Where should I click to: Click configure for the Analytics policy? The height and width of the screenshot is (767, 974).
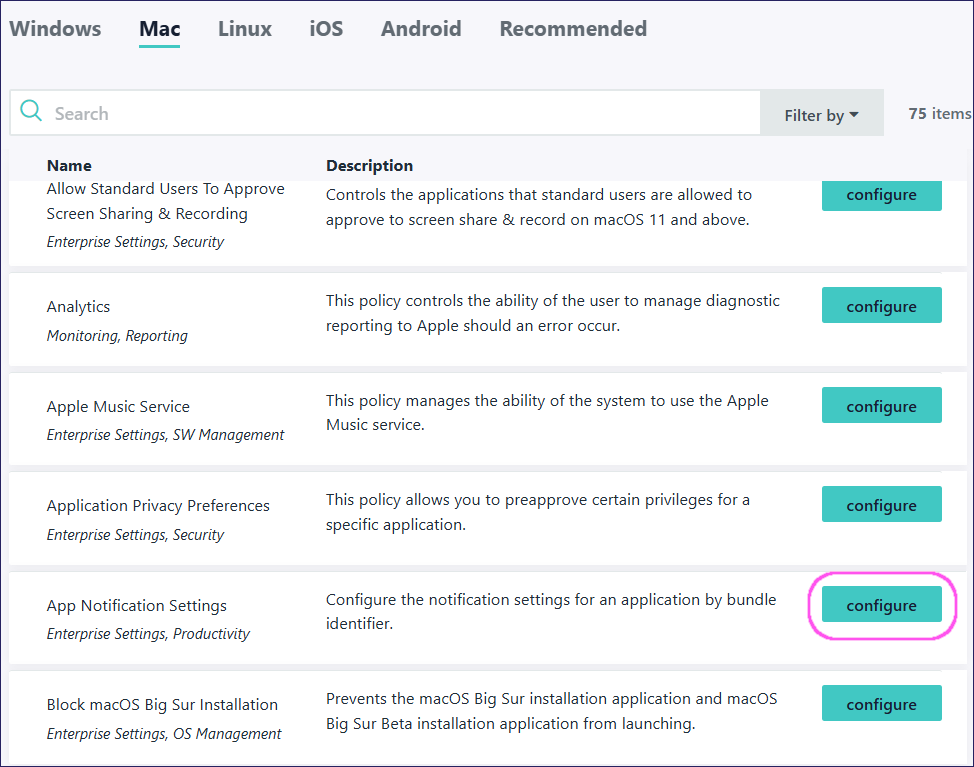pyautogui.click(x=881, y=306)
